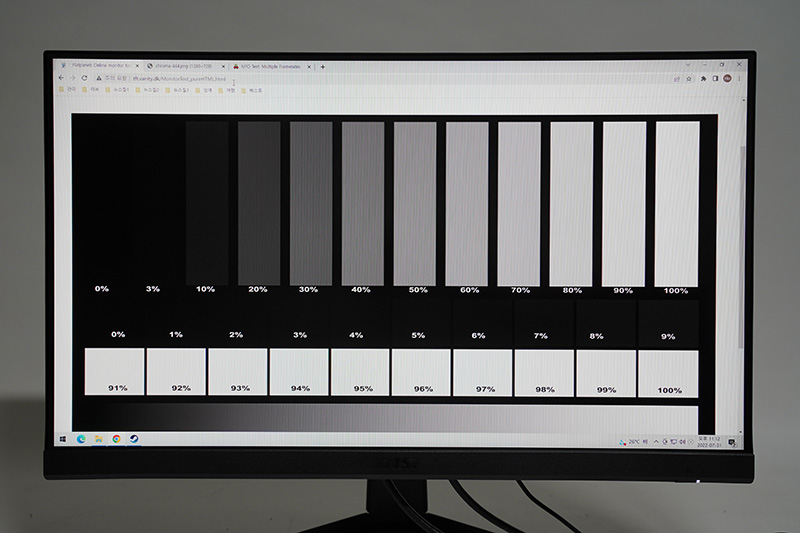
Task: Go back with the browser back arrow
Action: (x=61, y=78)
